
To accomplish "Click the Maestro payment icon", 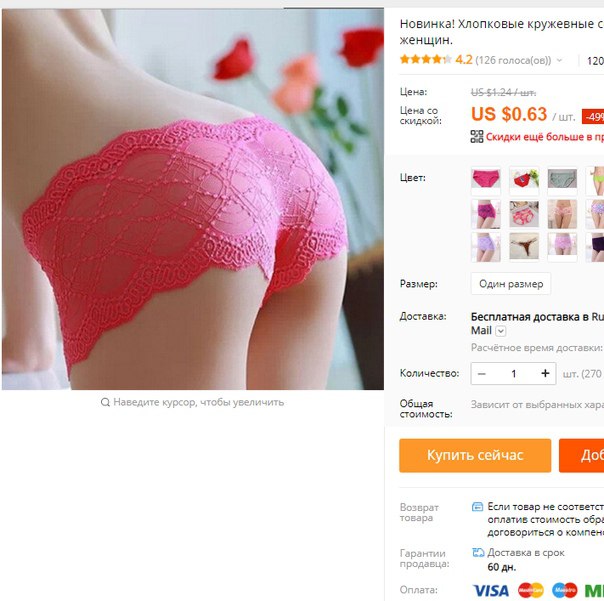I will coord(564,590).
